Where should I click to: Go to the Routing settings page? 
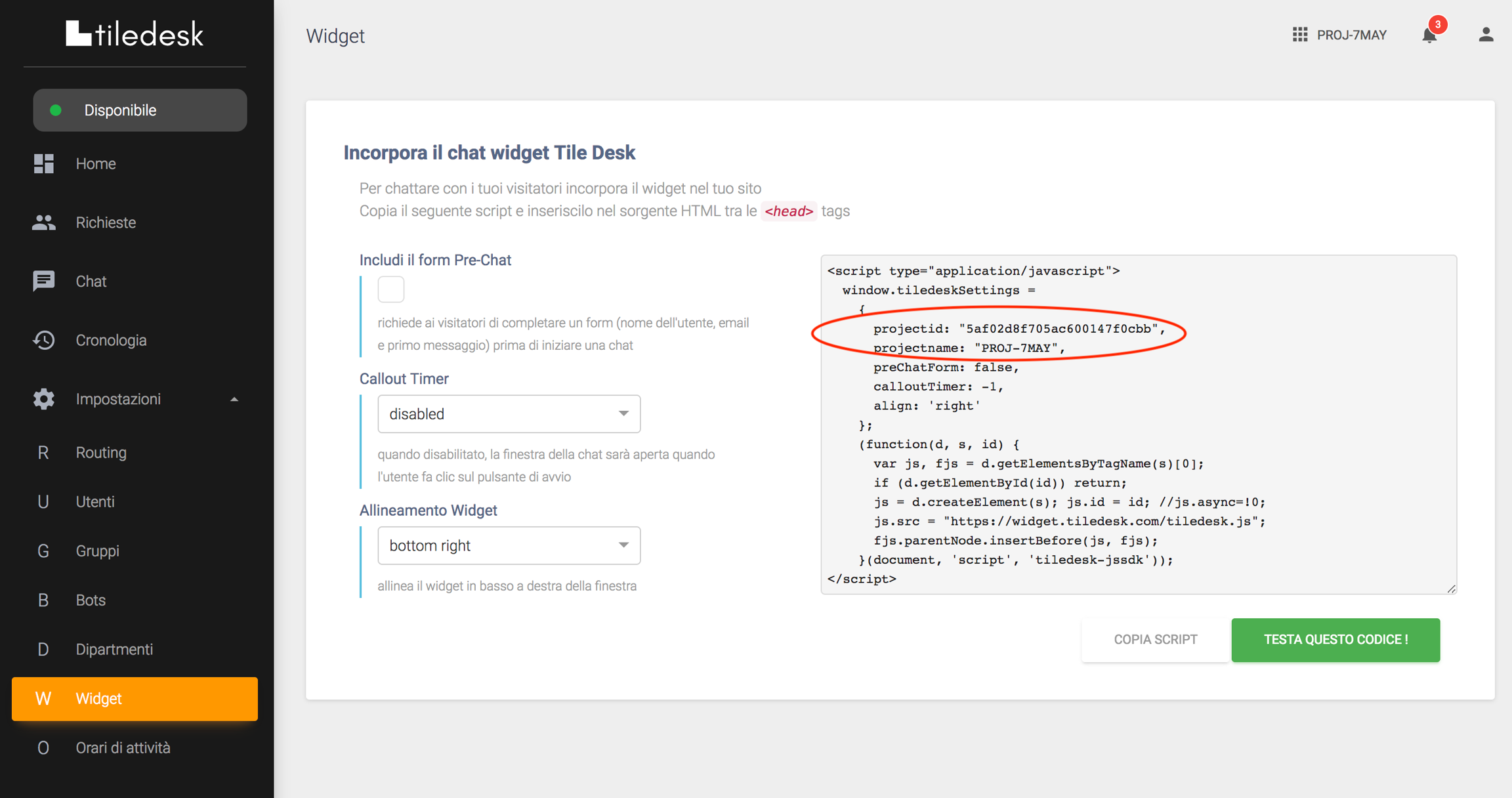point(101,452)
